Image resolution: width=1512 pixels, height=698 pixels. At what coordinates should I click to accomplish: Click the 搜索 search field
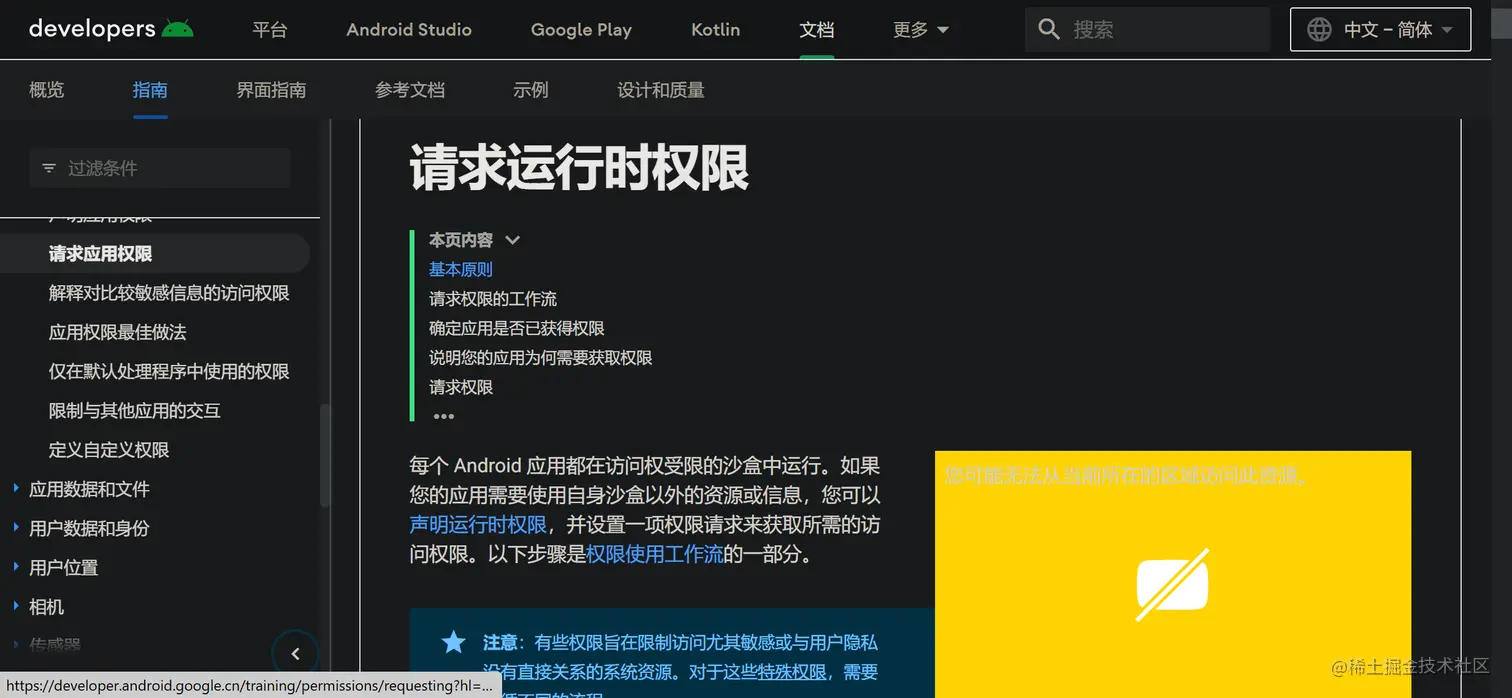(1147, 30)
